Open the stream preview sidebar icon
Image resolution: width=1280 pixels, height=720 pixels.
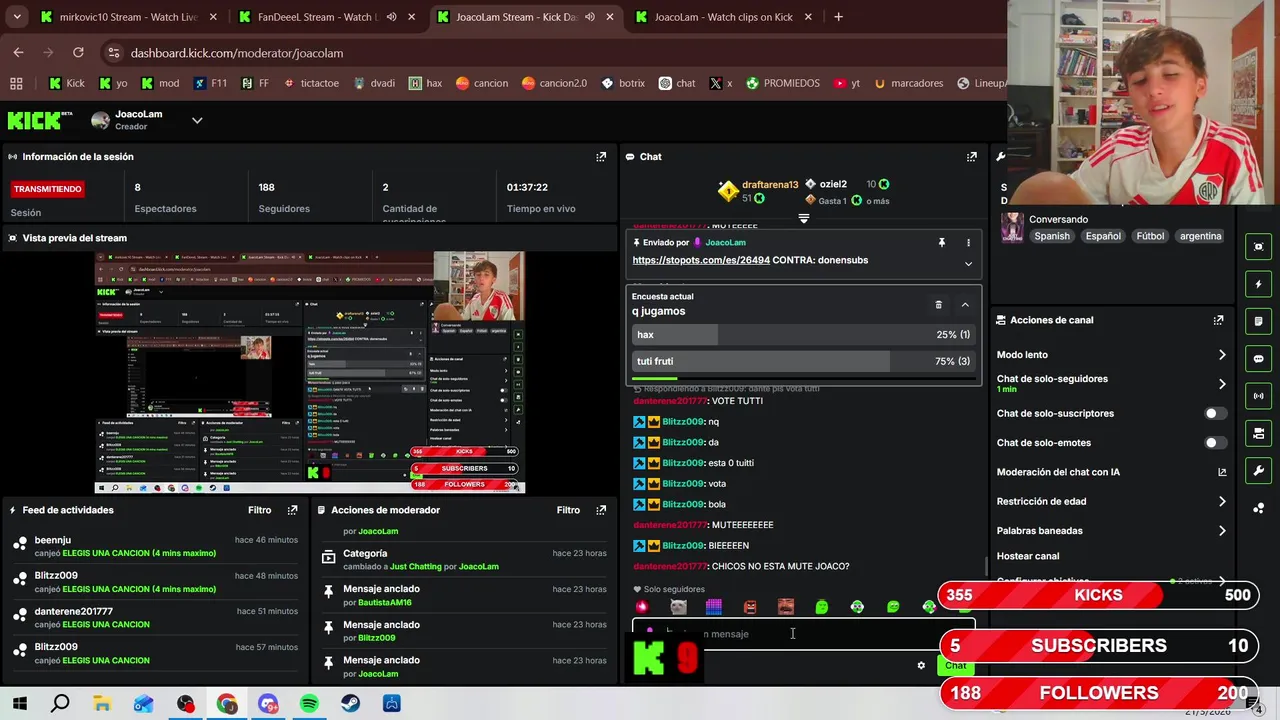click(x=1258, y=247)
